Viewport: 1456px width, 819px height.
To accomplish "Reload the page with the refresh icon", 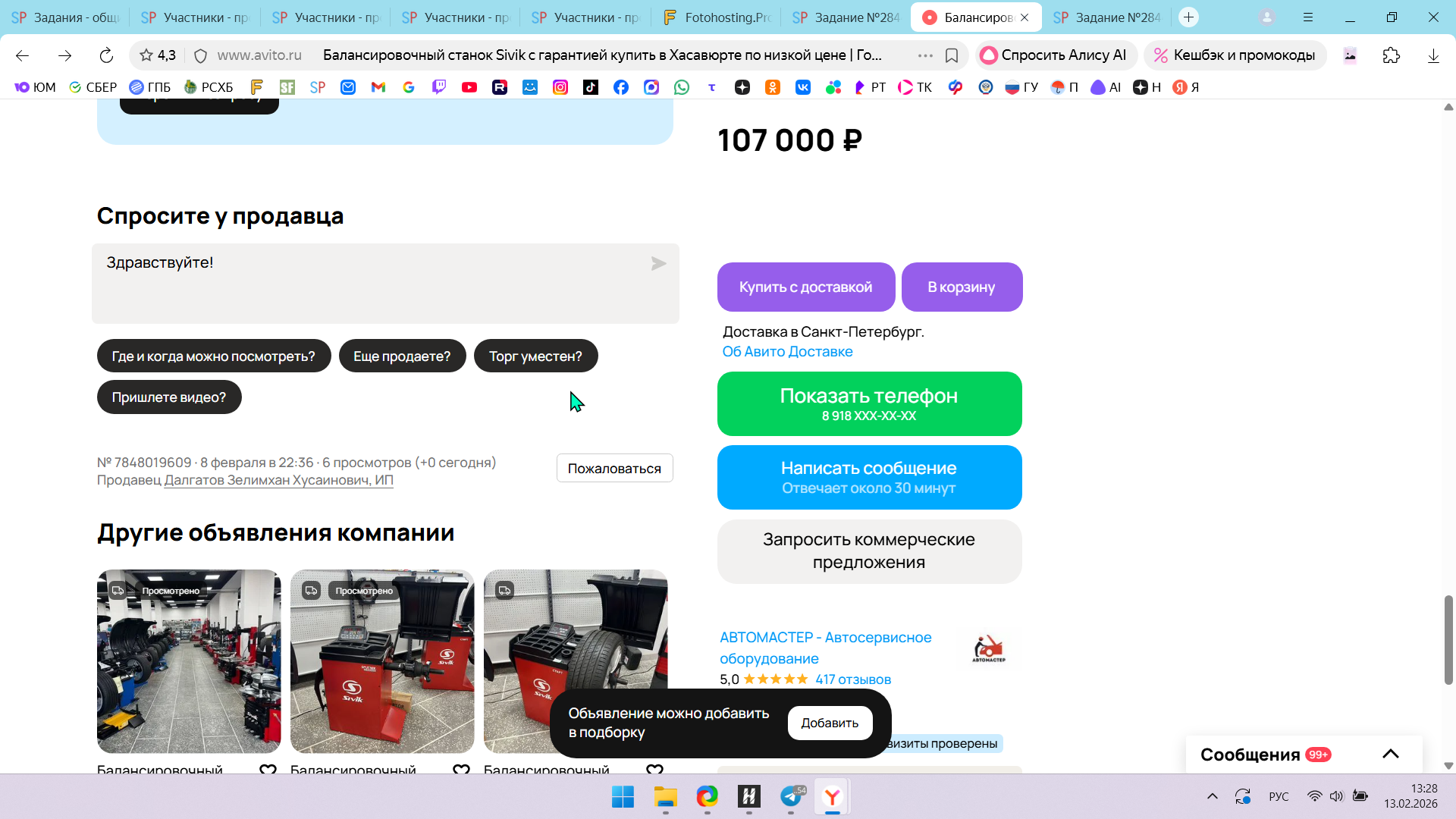I will pyautogui.click(x=106, y=55).
